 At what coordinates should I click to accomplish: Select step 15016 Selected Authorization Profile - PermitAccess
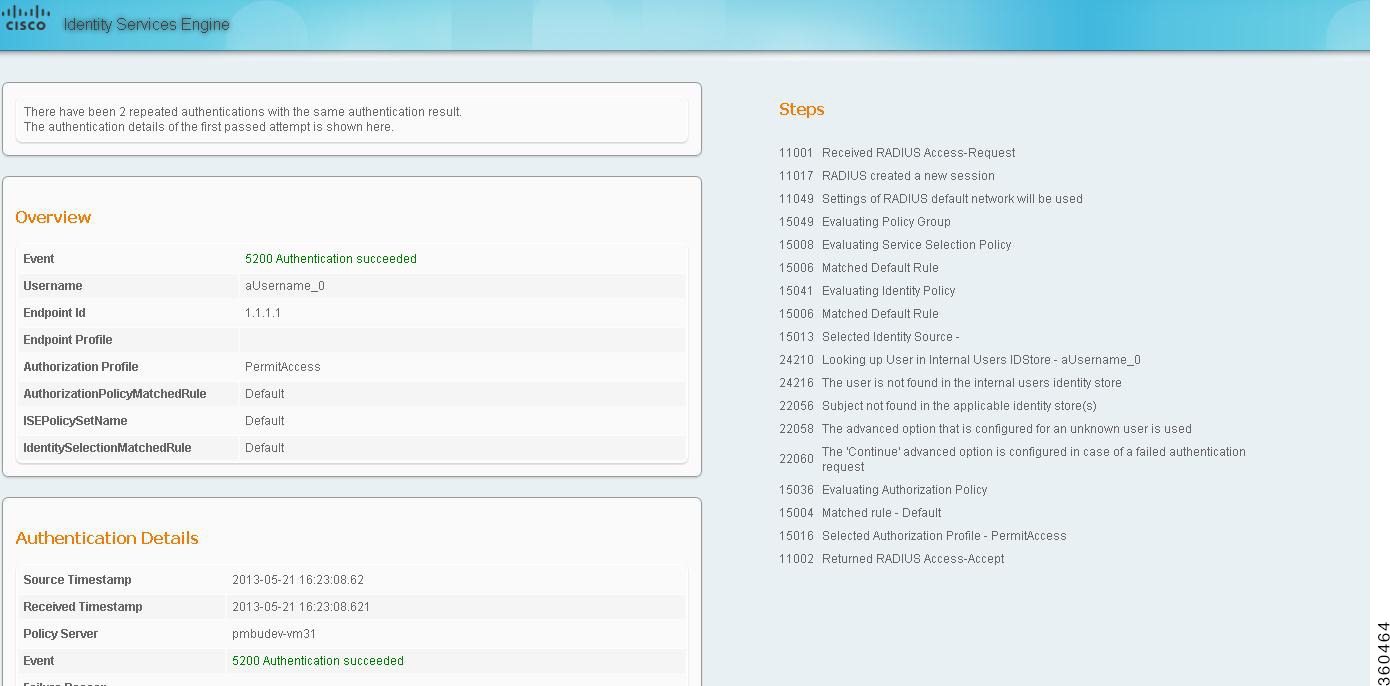(x=923, y=536)
